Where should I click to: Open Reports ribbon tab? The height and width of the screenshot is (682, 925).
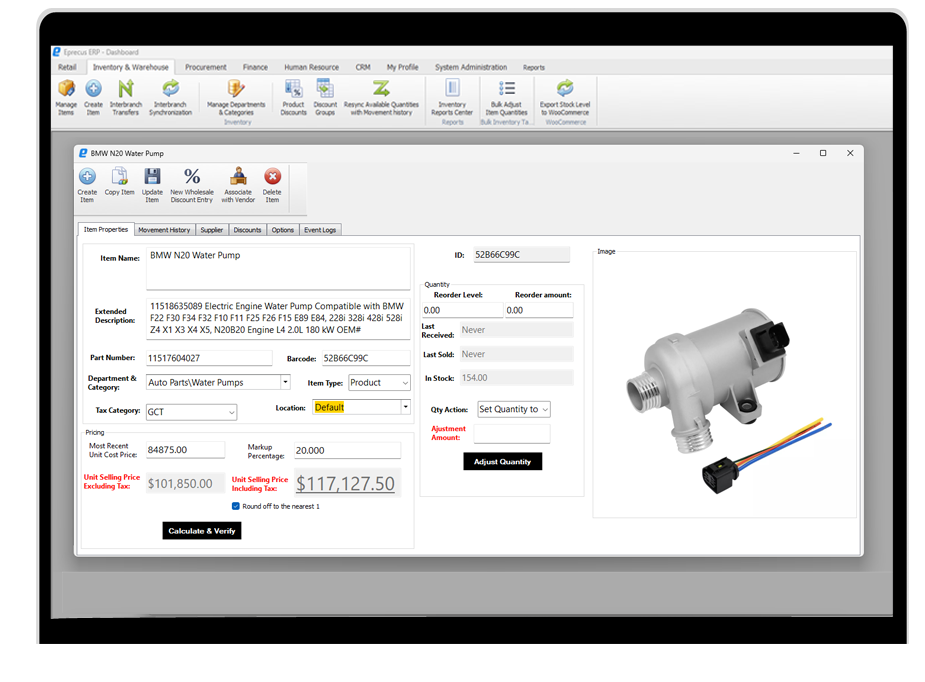point(534,67)
